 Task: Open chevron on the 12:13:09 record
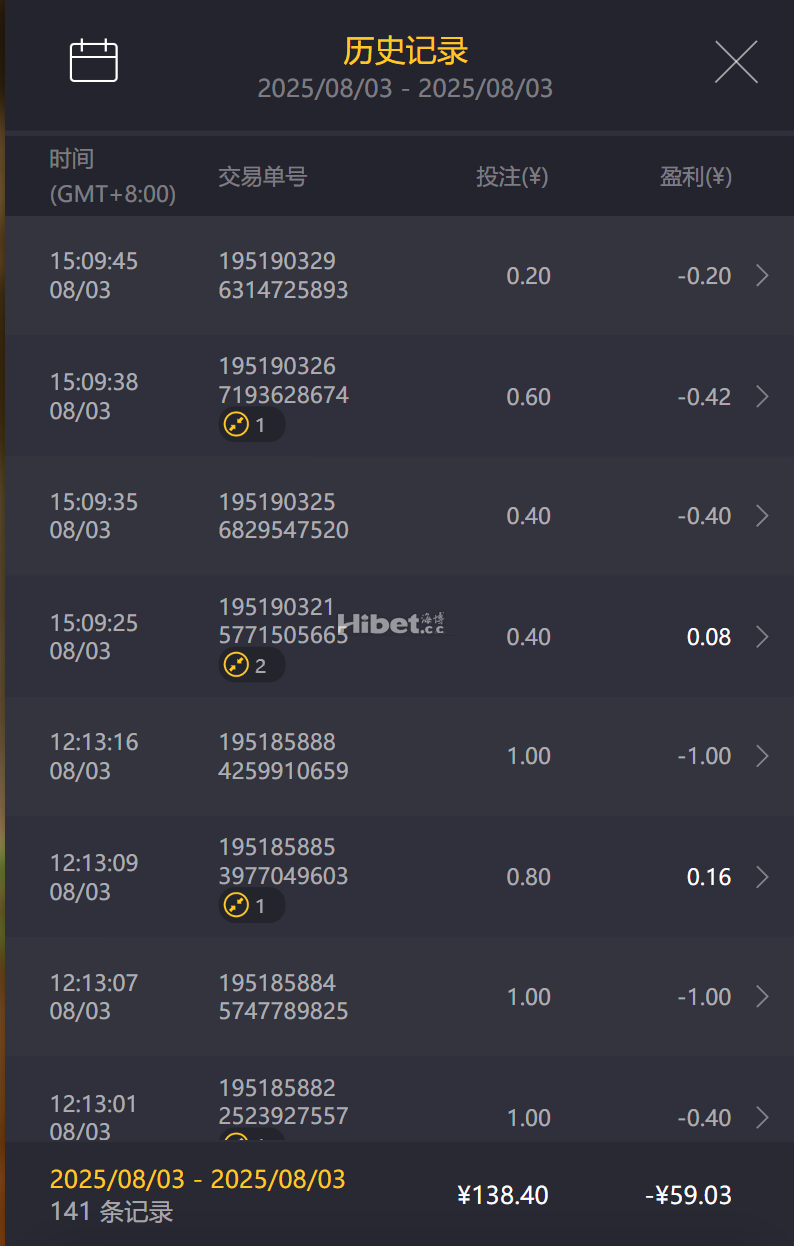click(x=762, y=877)
